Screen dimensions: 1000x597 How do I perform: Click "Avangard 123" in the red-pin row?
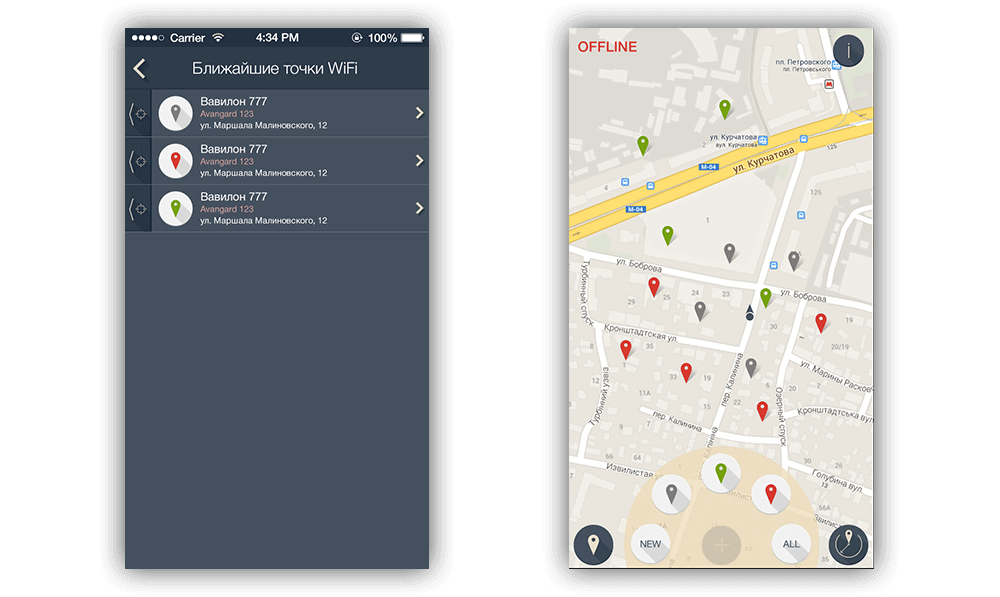point(226,161)
